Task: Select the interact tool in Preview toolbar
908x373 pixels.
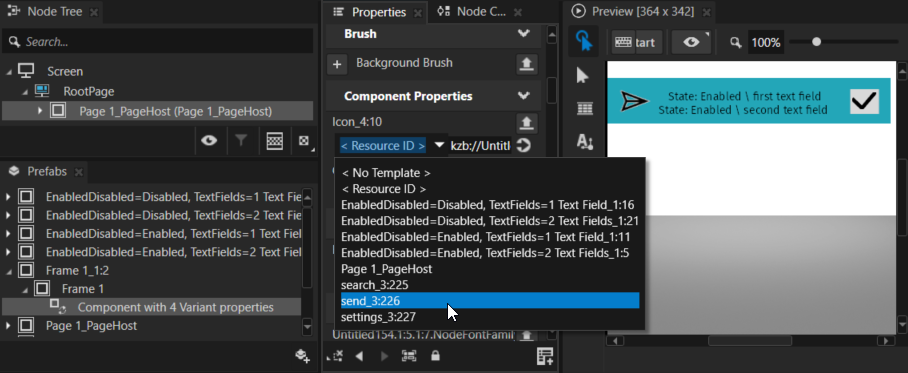Action: point(583,42)
